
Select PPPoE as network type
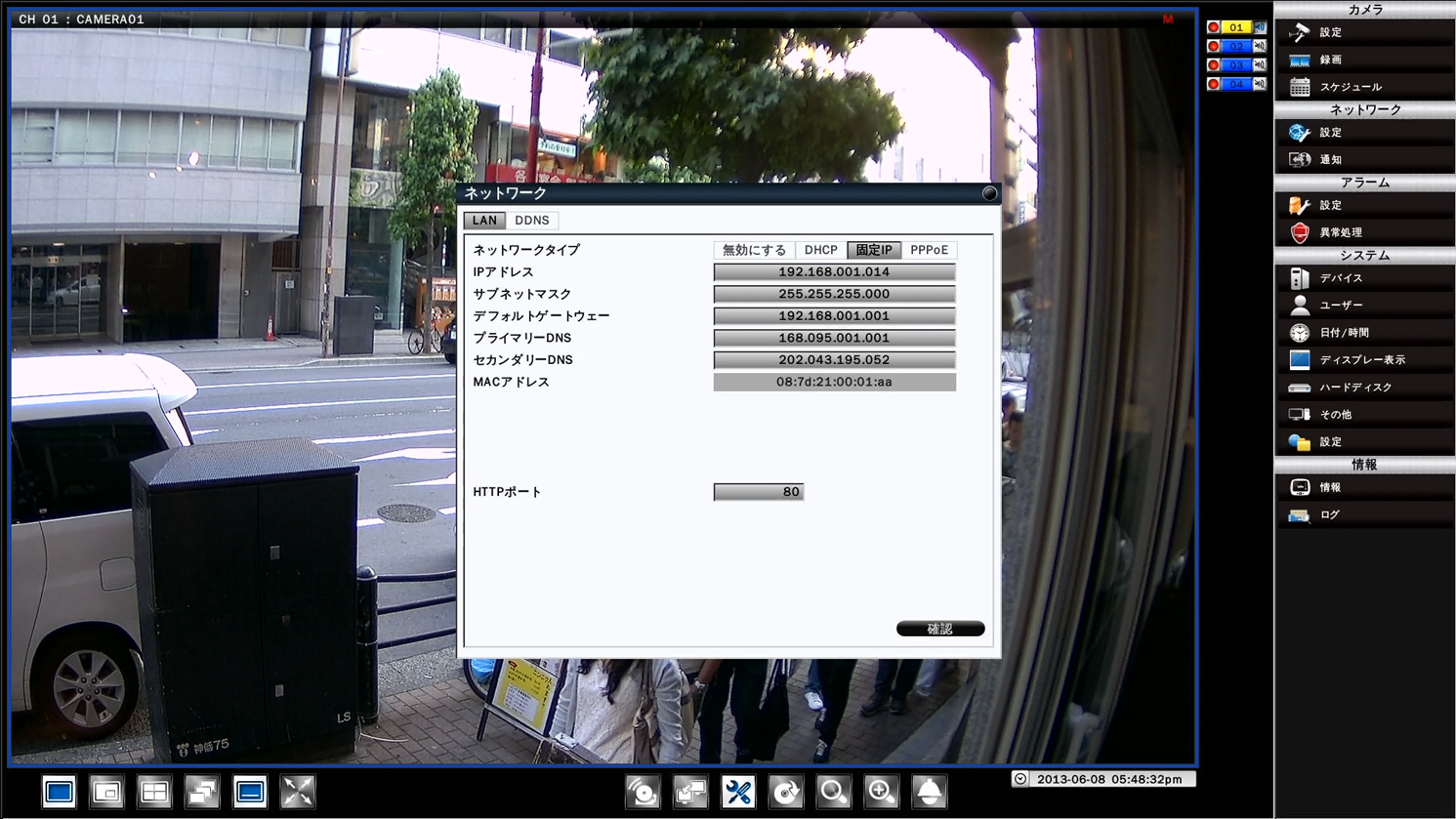pos(929,250)
